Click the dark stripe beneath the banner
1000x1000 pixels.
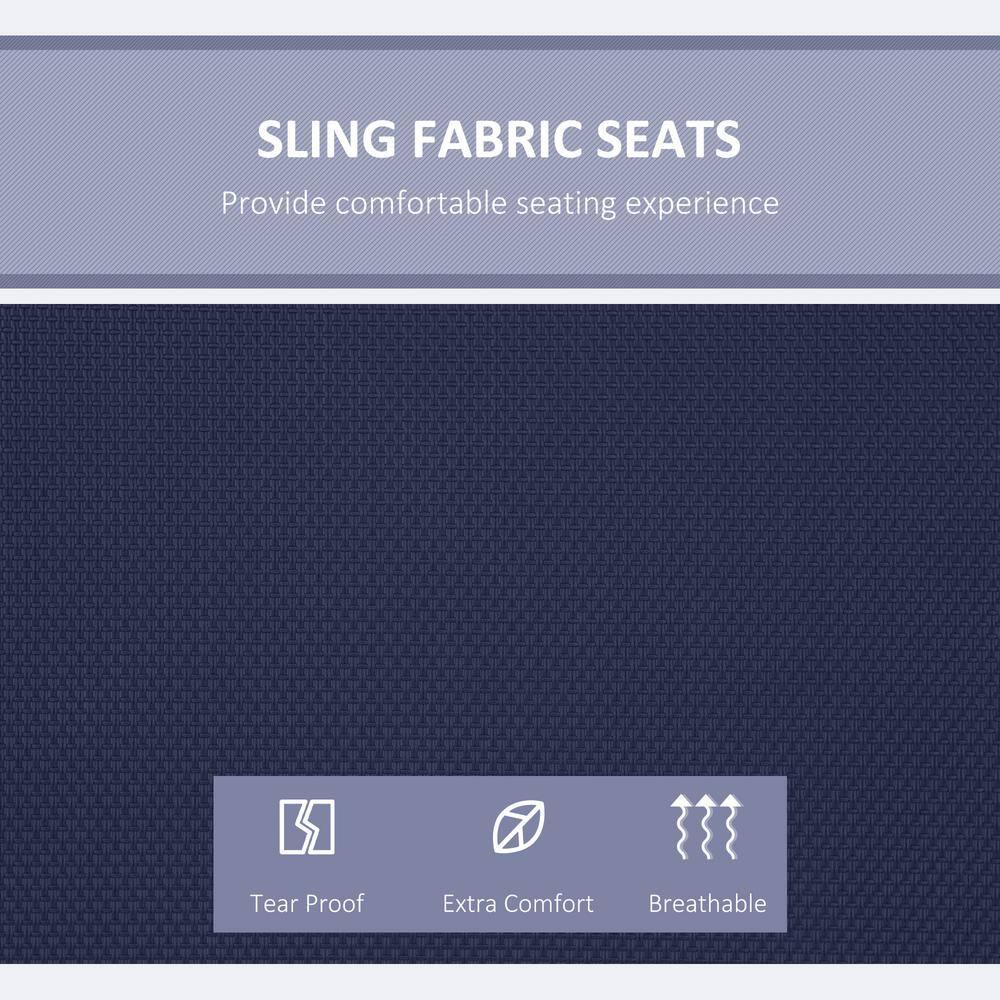coord(500,281)
